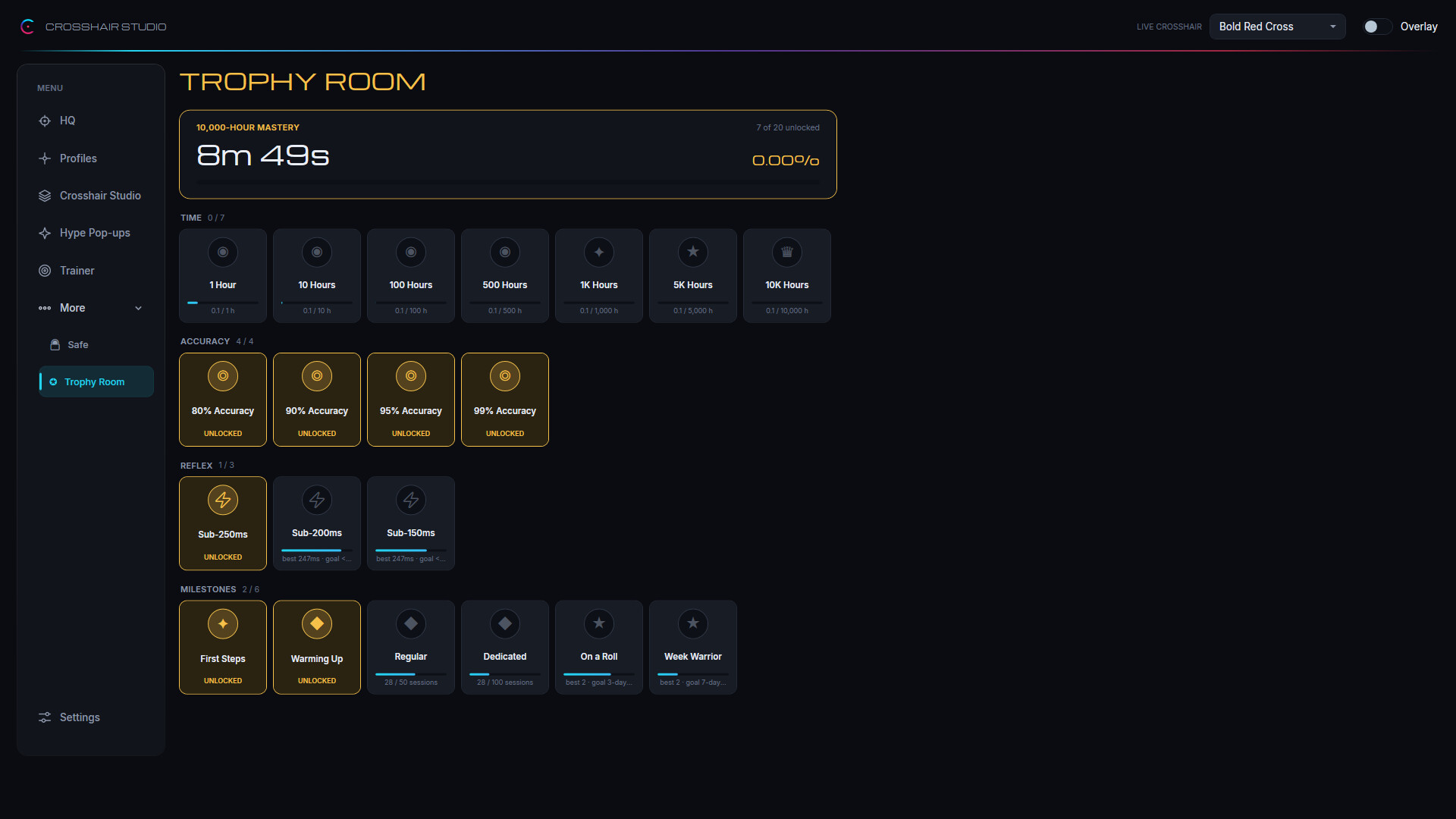The image size is (1456, 819).
Task: Click the LIVE CROSSHAIR label
Action: point(1169,27)
